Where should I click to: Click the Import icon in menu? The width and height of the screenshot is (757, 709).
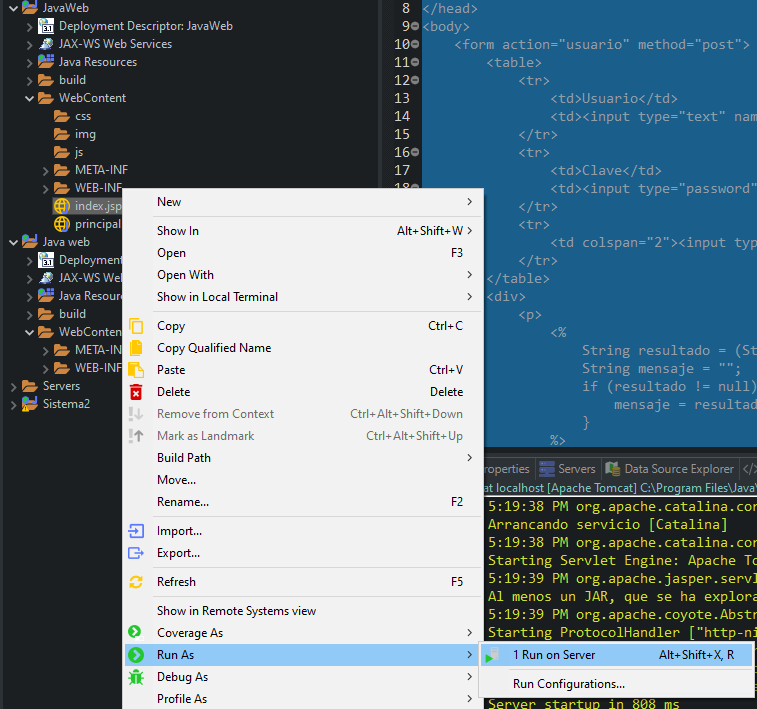136,531
